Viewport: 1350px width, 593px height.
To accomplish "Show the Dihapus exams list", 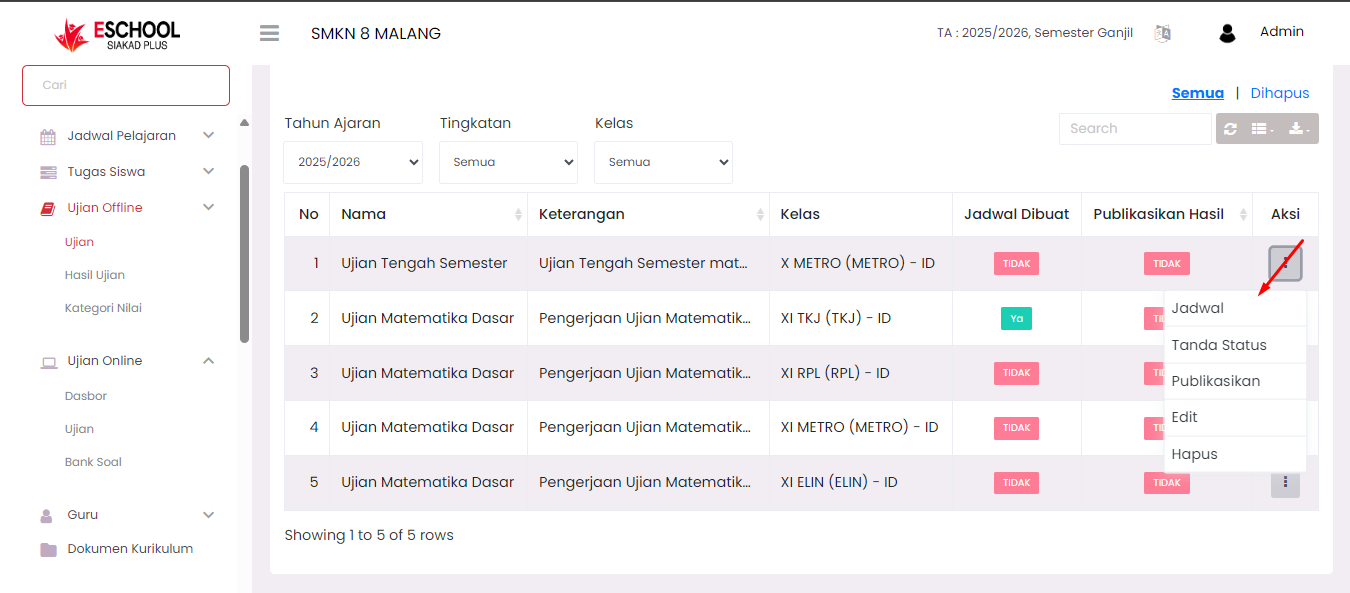I will 1279,93.
